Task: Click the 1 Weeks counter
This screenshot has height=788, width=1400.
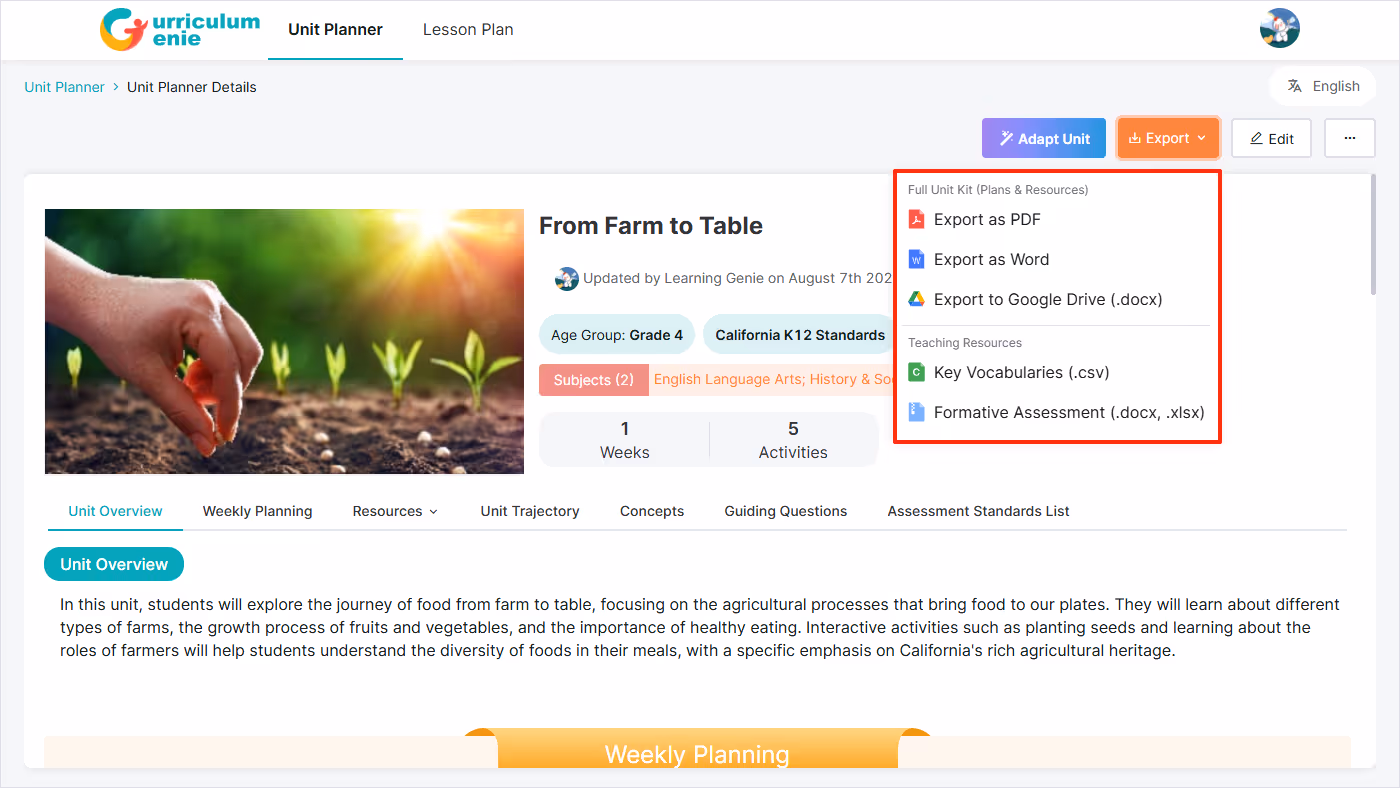Action: tap(625, 440)
